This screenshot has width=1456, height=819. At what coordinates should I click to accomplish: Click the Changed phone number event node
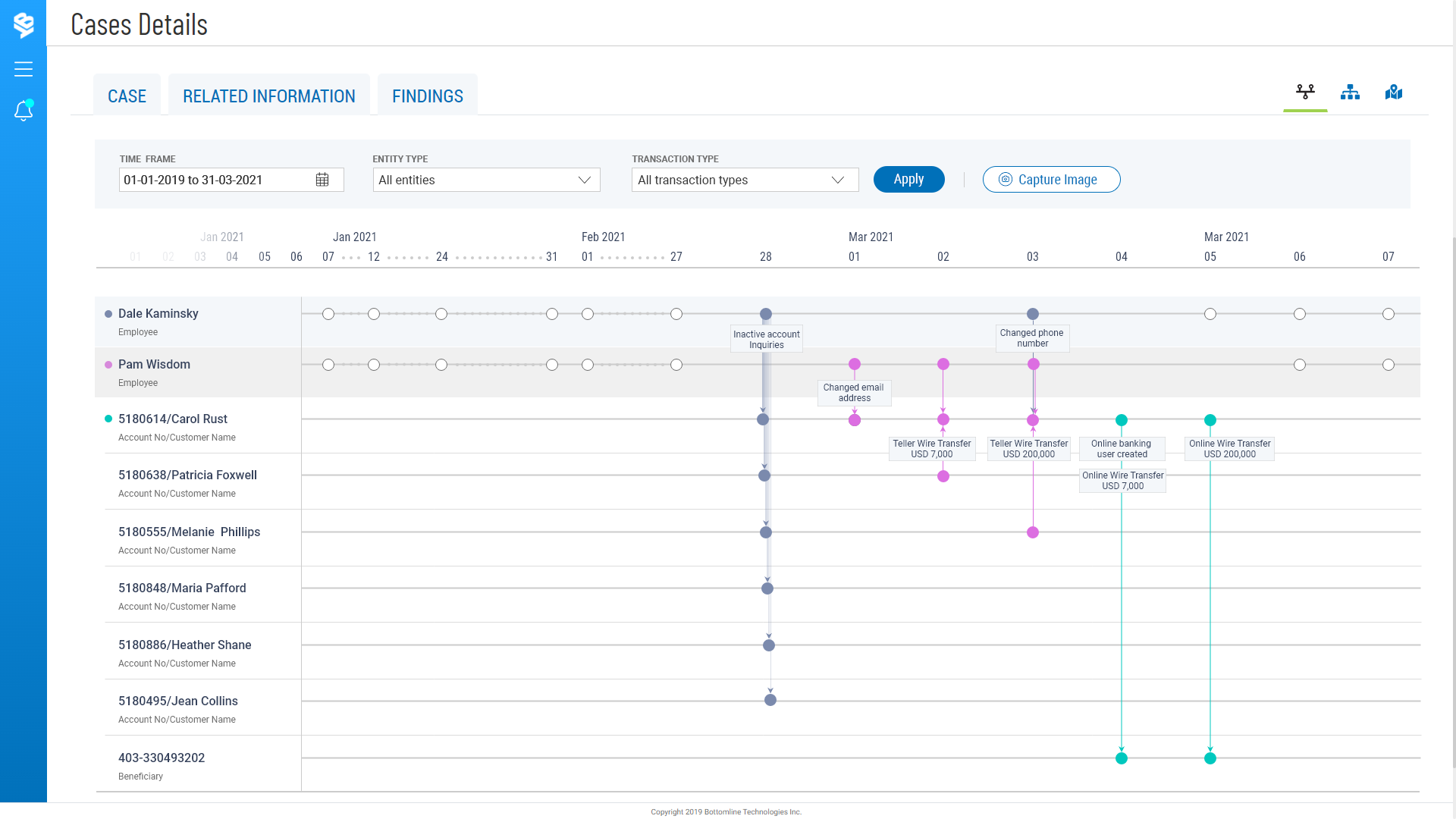click(x=1033, y=314)
